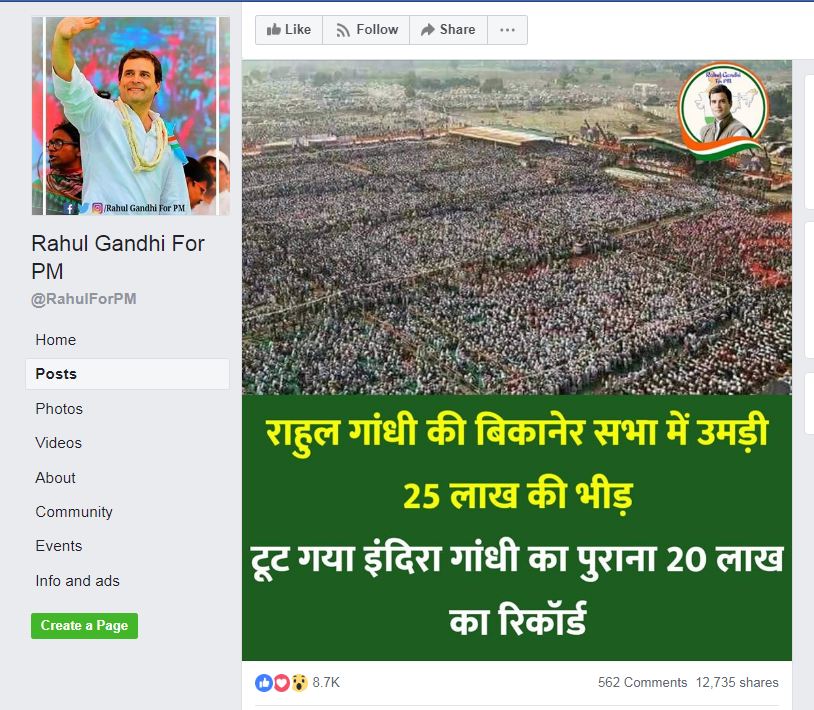Open the Community section
The width and height of the screenshot is (814, 710).
click(74, 512)
